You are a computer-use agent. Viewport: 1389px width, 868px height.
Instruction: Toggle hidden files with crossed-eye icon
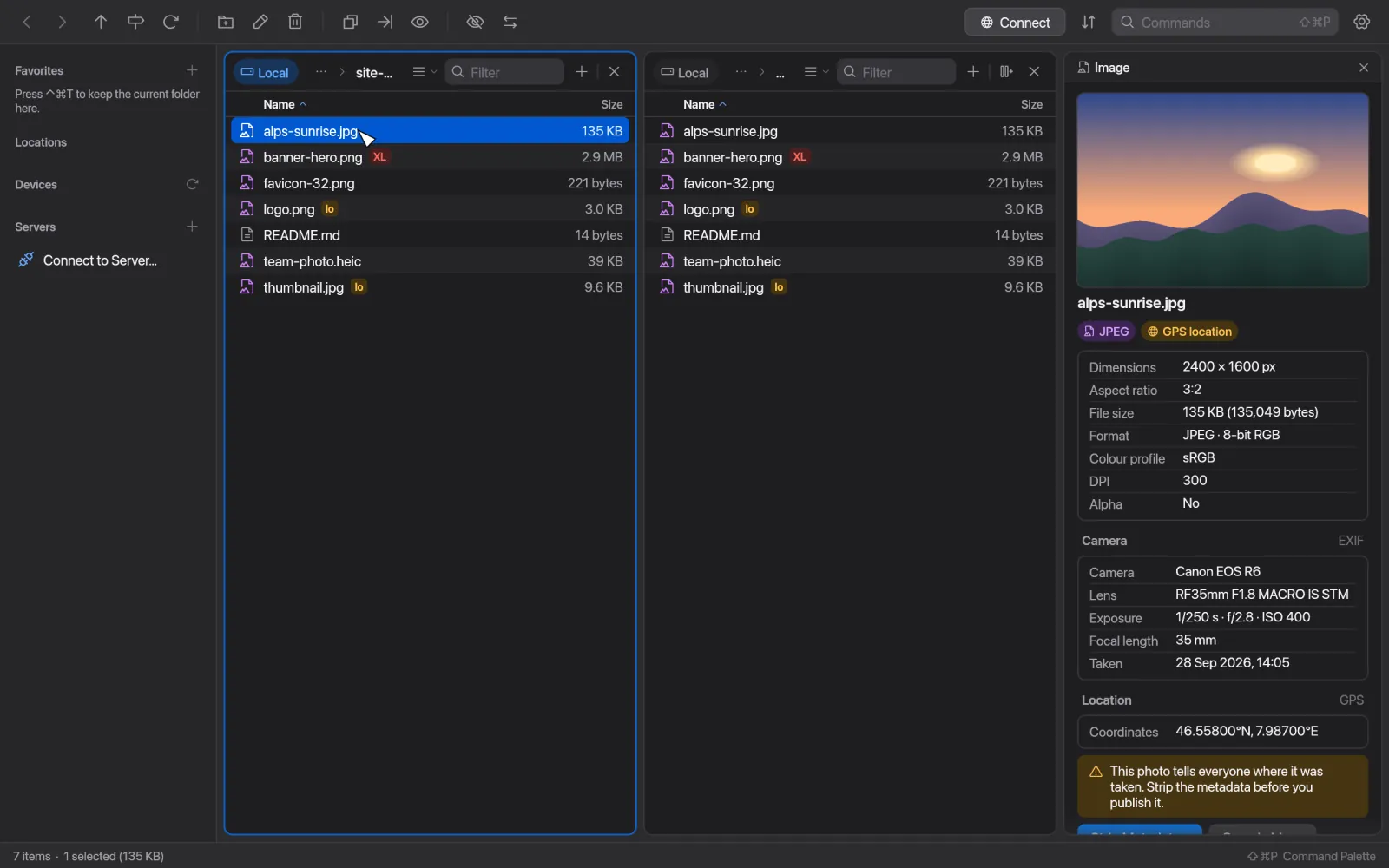475,23
